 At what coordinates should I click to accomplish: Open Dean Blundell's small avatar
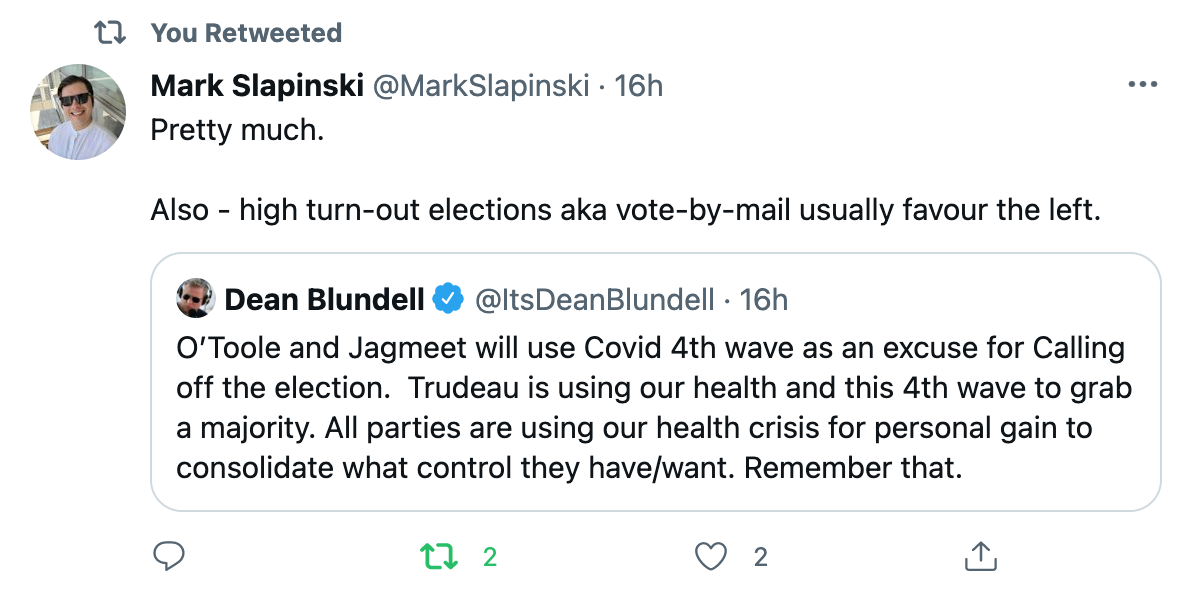click(196, 298)
